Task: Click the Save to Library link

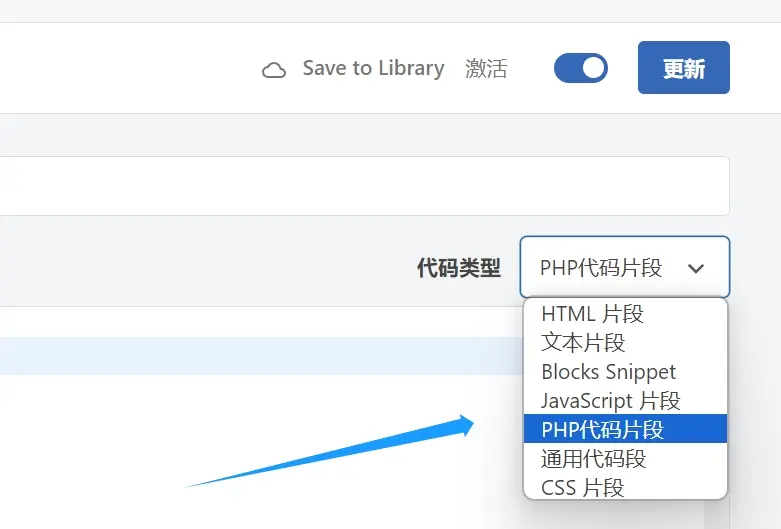Action: point(373,68)
